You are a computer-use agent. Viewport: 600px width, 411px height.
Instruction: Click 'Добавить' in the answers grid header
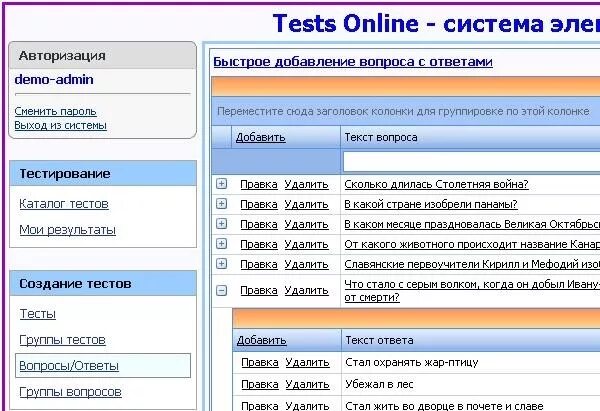[x=261, y=340]
